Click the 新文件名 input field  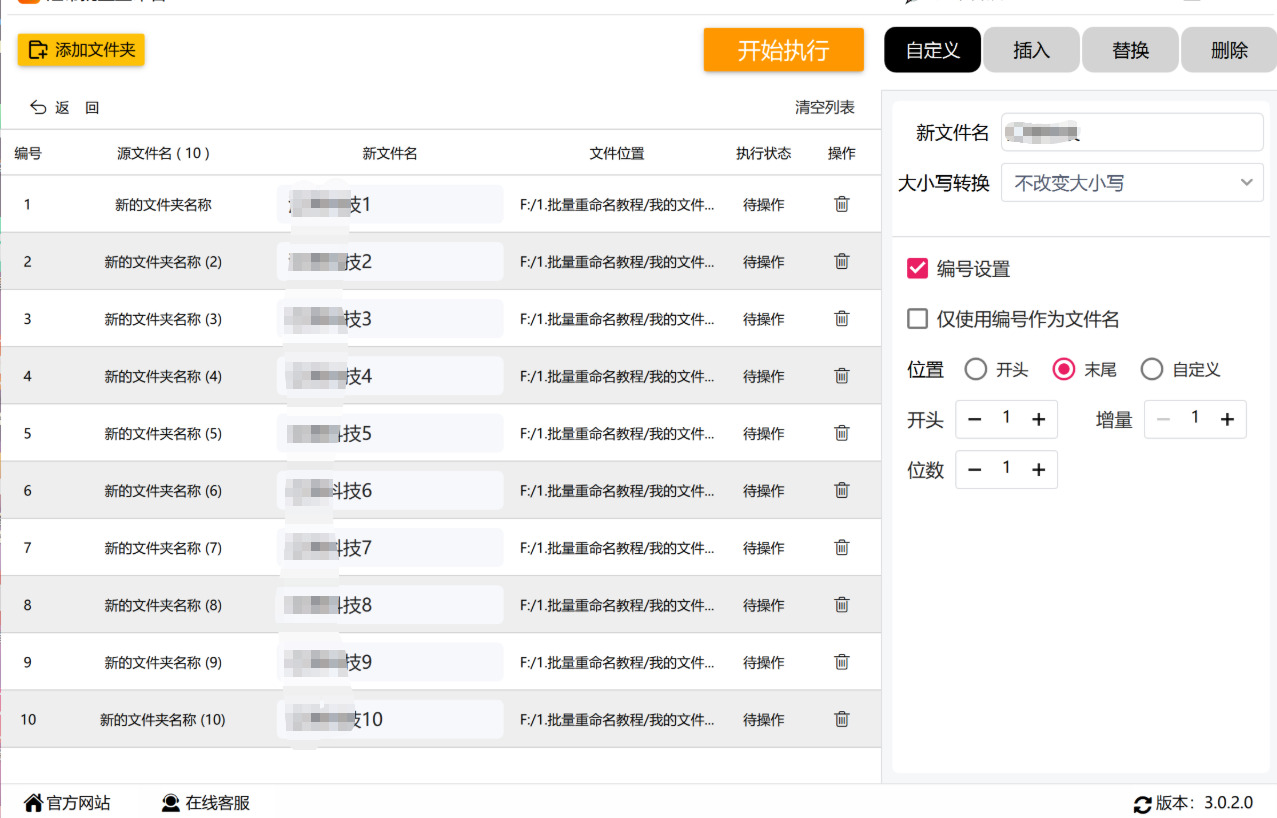[1132, 132]
